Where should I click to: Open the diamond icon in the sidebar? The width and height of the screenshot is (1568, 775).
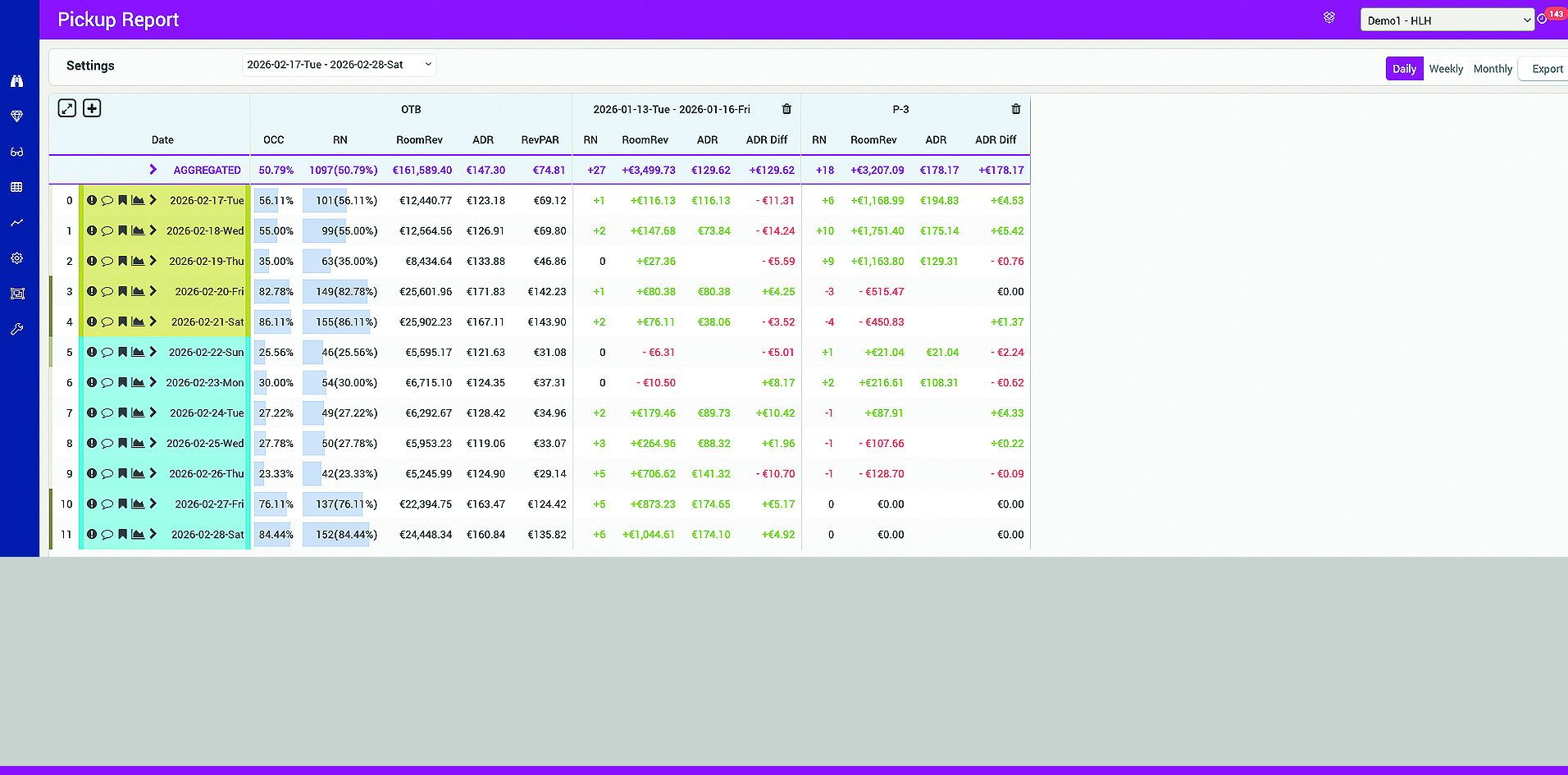(x=16, y=116)
